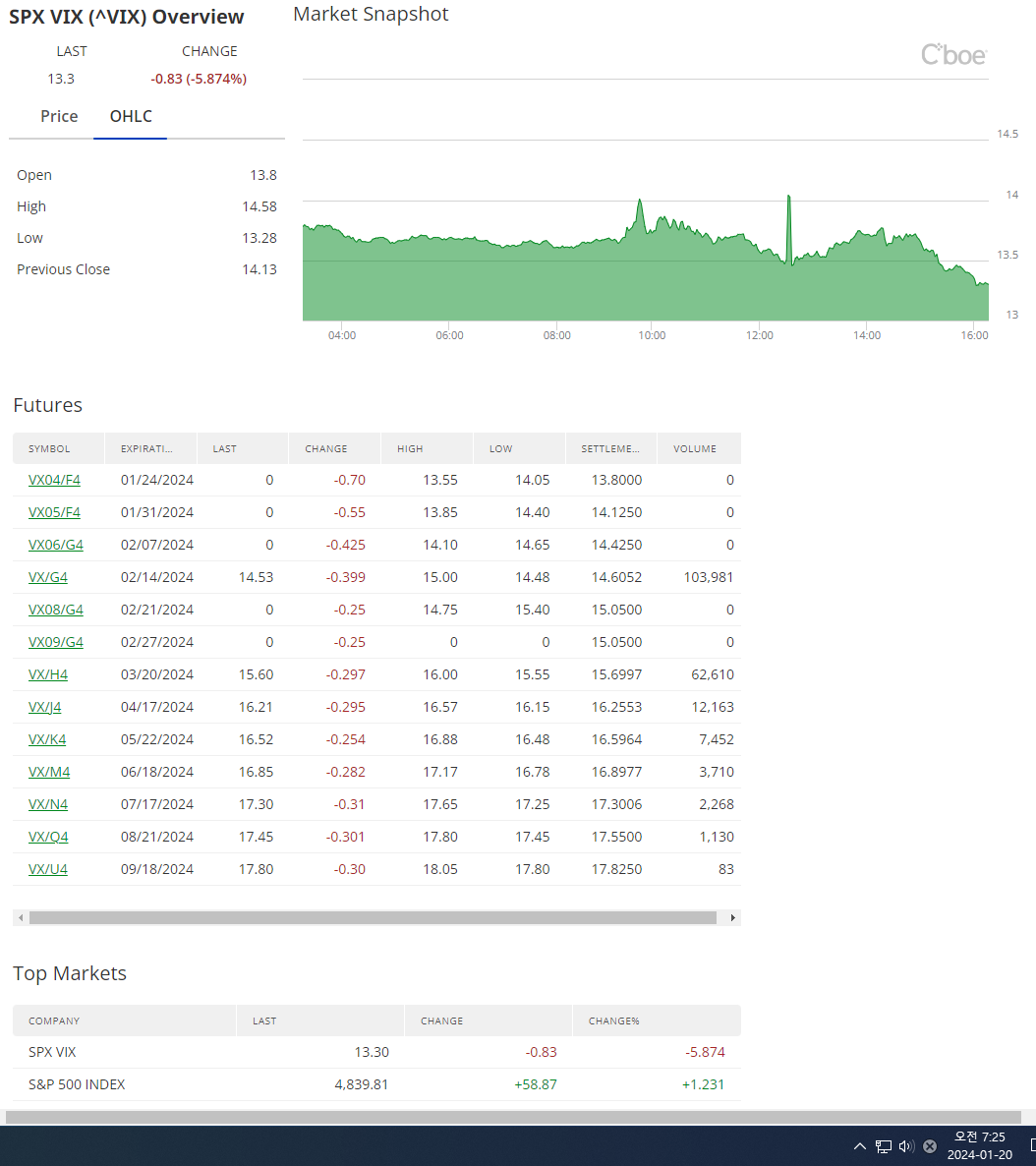Click the Top Markets section heading

70,974
